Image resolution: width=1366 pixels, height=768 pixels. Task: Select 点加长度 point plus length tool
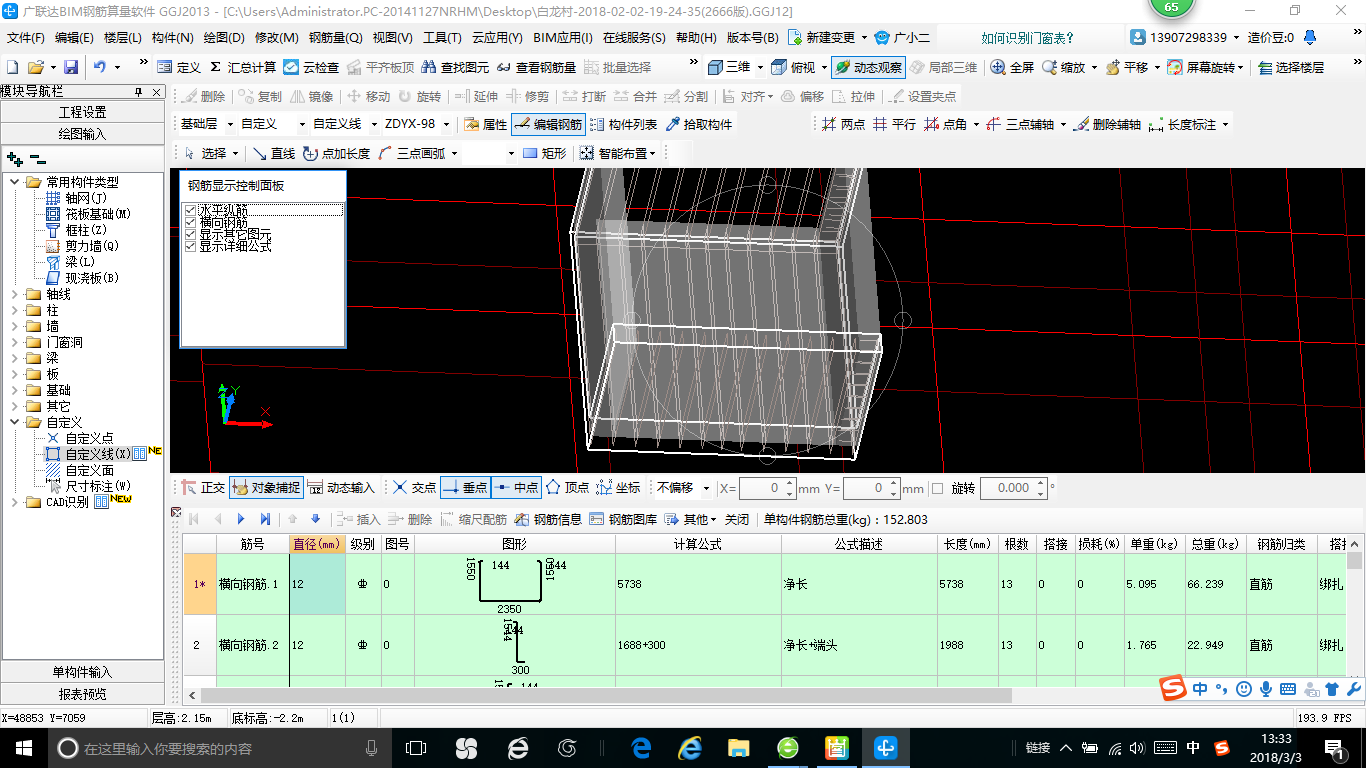336,153
